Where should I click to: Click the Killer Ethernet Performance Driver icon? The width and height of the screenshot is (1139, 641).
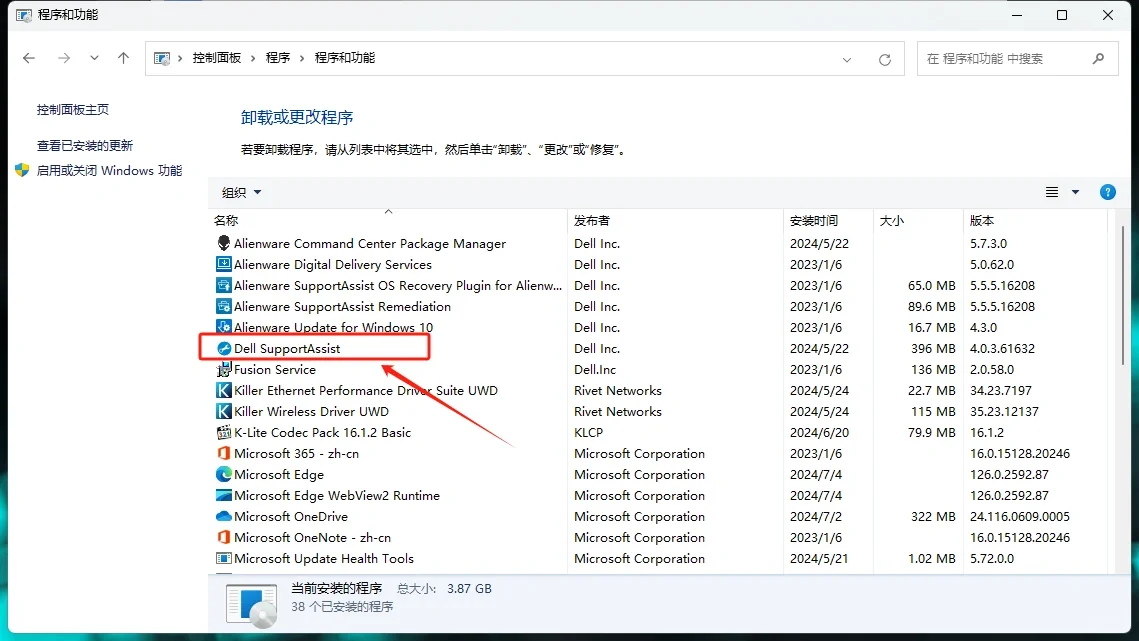coord(224,391)
